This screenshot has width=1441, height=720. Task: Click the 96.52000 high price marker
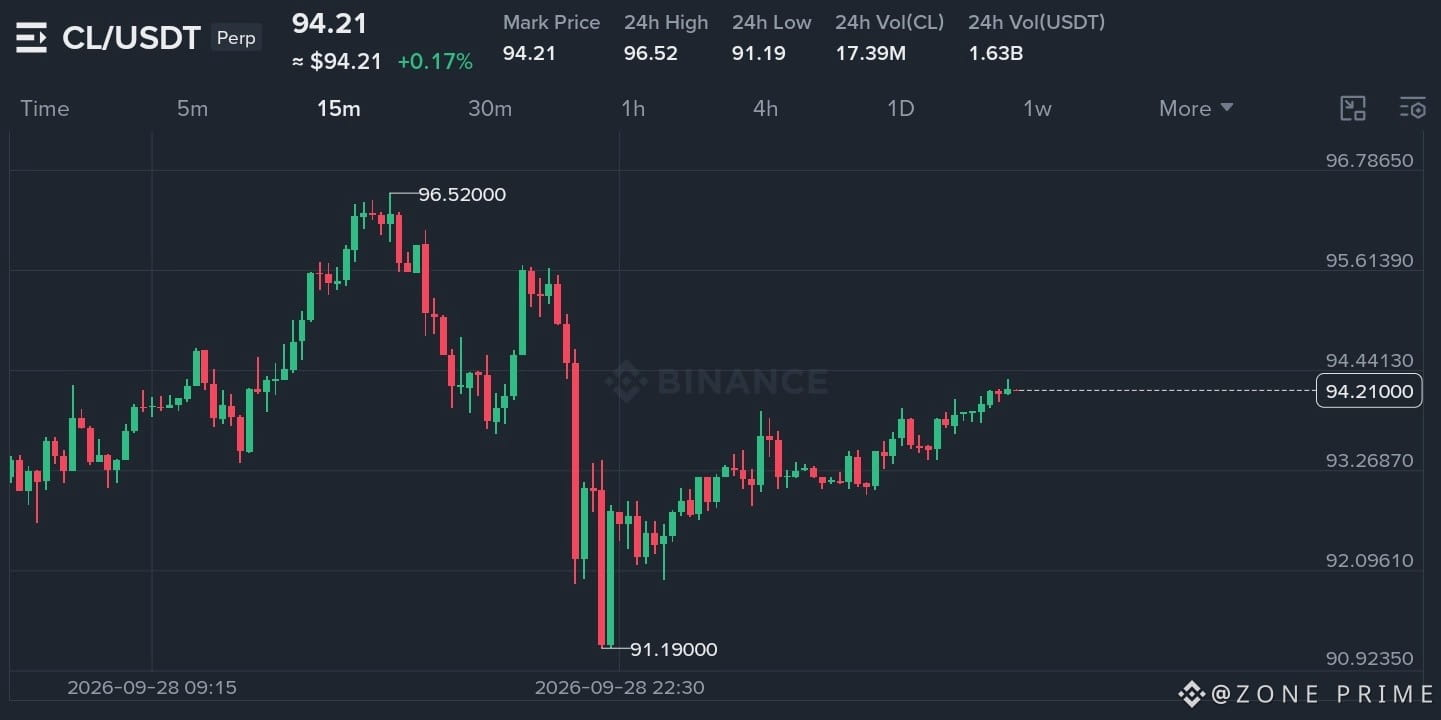(462, 195)
